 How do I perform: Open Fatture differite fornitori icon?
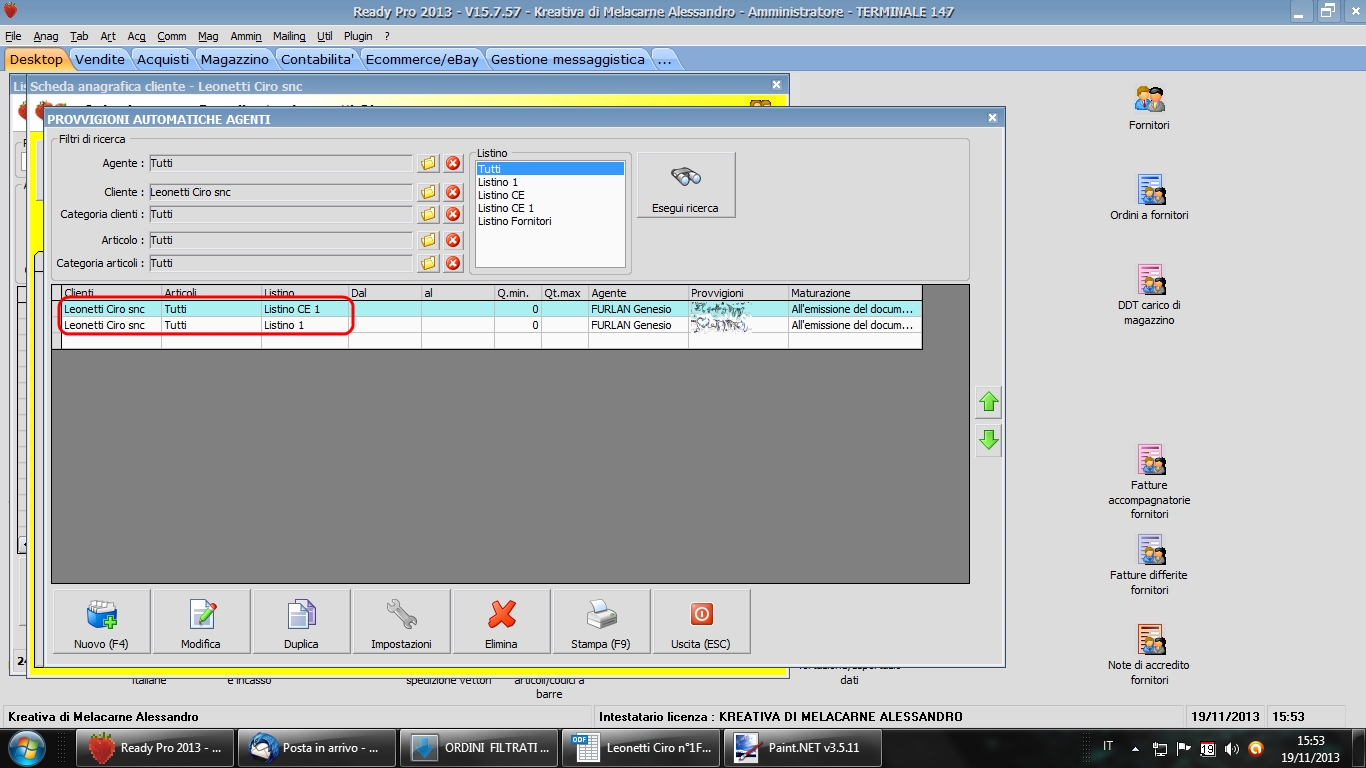pyautogui.click(x=1149, y=565)
